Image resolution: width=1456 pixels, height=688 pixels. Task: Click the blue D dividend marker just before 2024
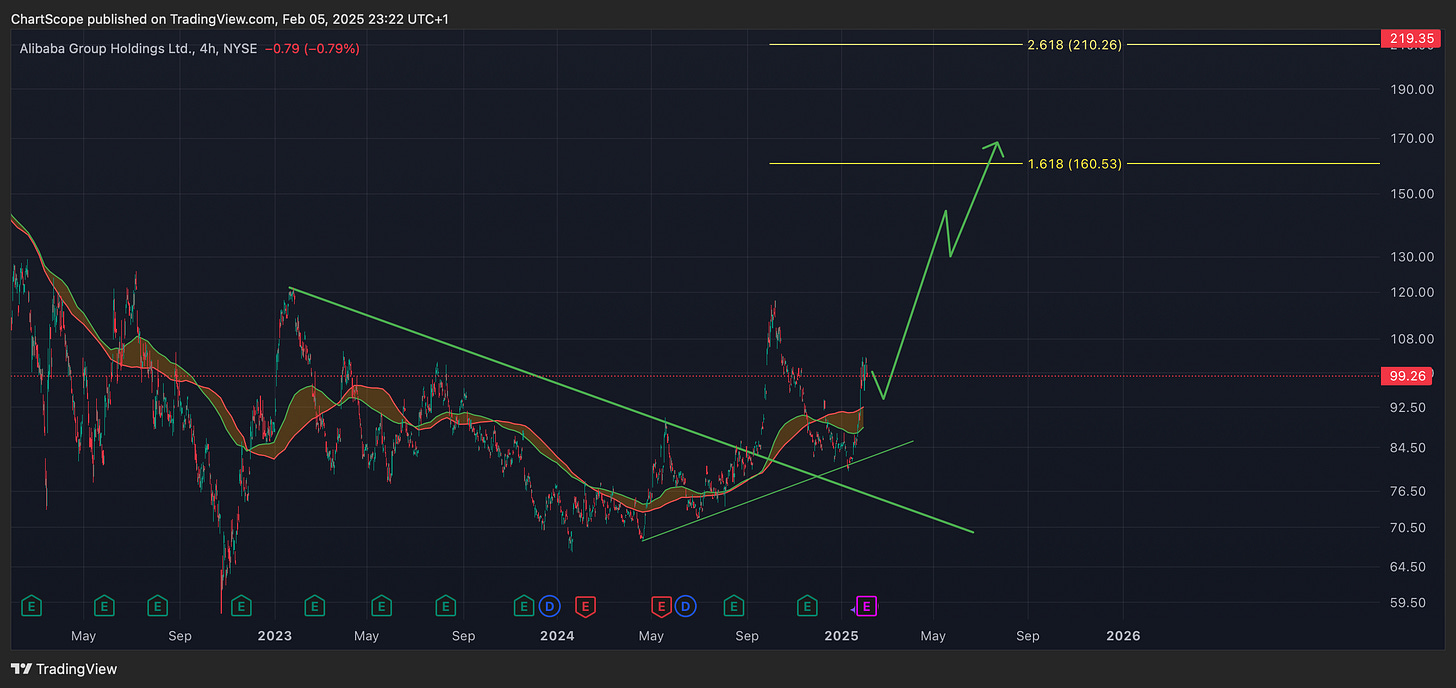(548, 605)
